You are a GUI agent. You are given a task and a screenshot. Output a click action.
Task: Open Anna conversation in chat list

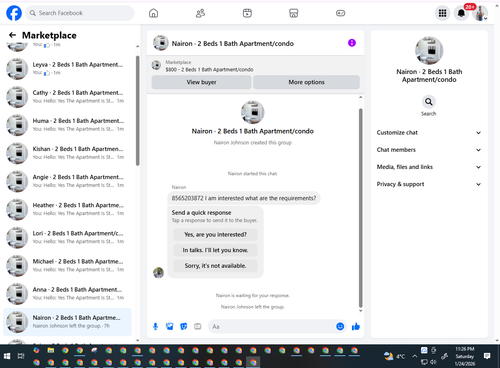[67, 293]
